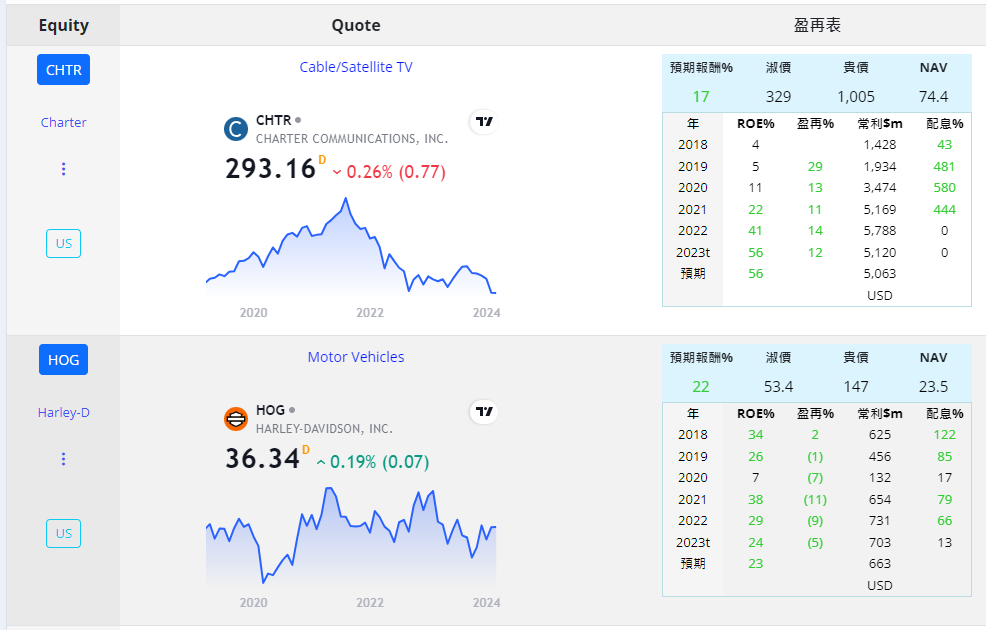
Task: Click the 2022 label on CHTR chart axis
Action: tap(370, 312)
